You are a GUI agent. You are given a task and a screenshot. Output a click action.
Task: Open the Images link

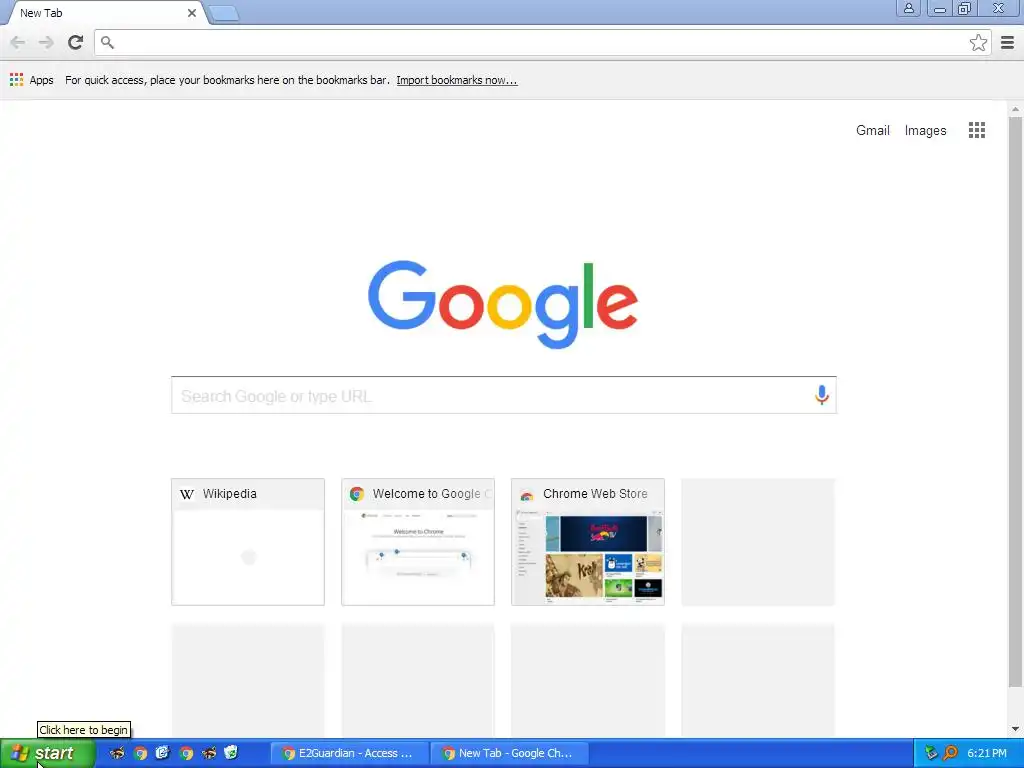coord(925,131)
